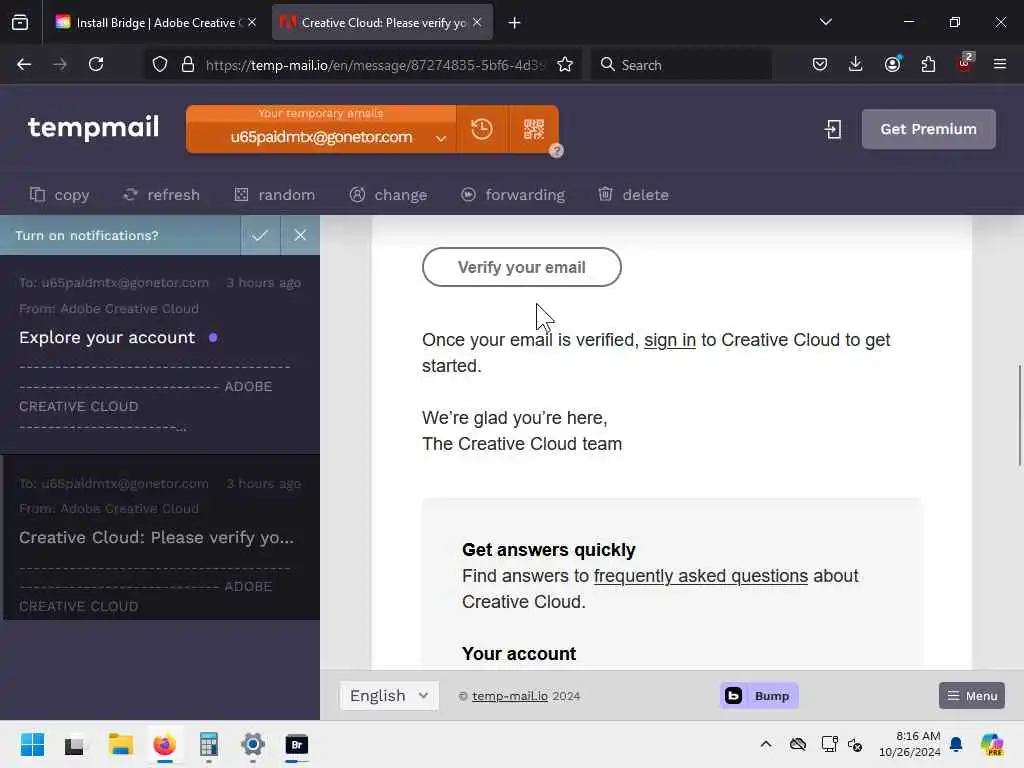Accept notifications with the checkmark
The width and height of the screenshot is (1024, 768).
tap(260, 235)
